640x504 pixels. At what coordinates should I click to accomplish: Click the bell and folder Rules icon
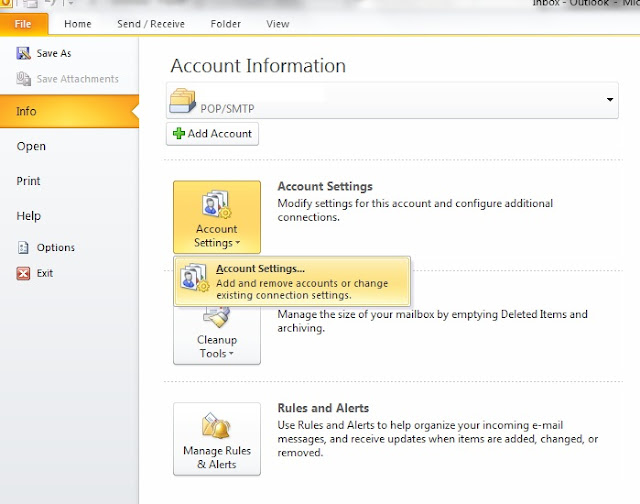pyautogui.click(x=216, y=426)
